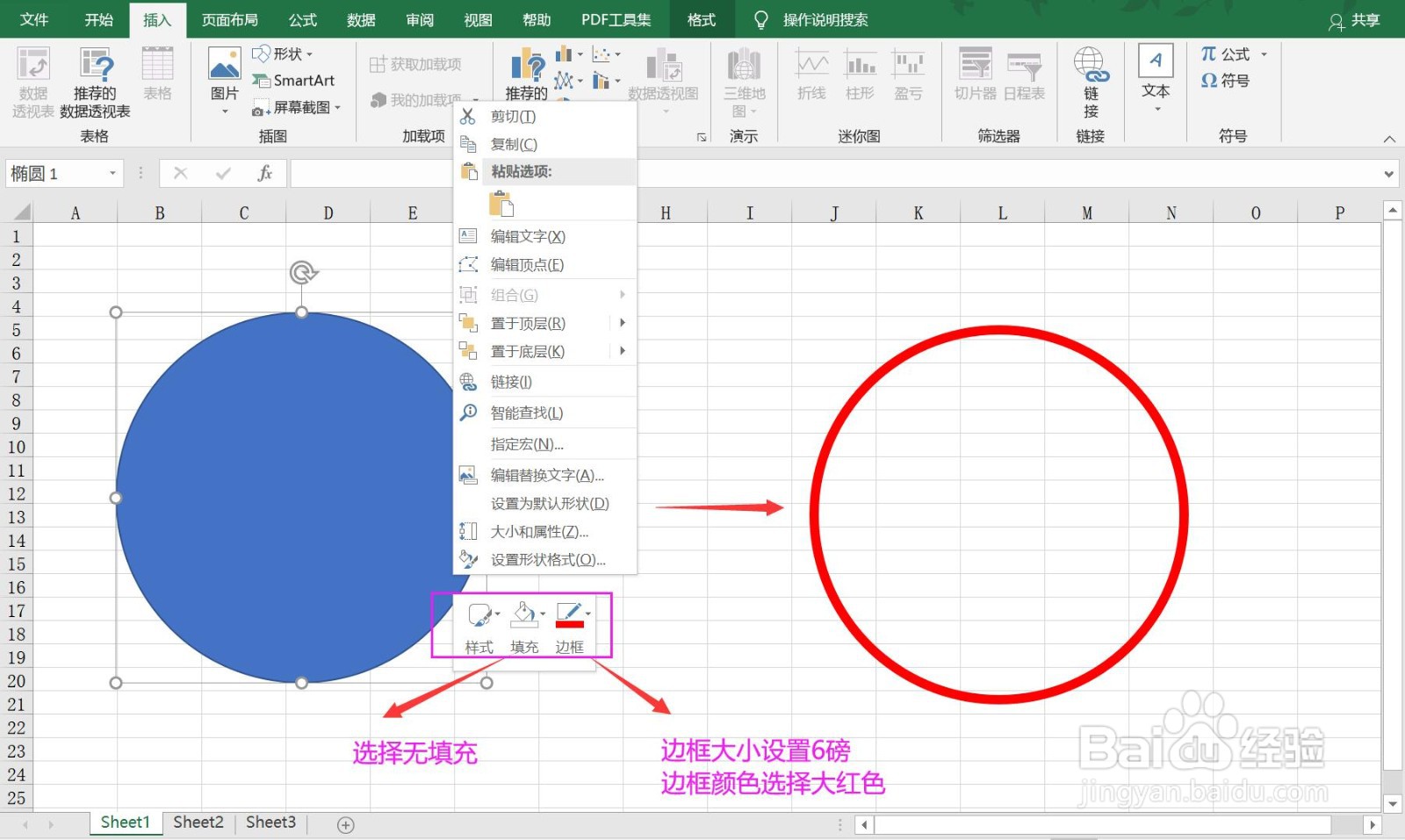
Task: Insert a 折线 line sparkline
Action: [810, 79]
